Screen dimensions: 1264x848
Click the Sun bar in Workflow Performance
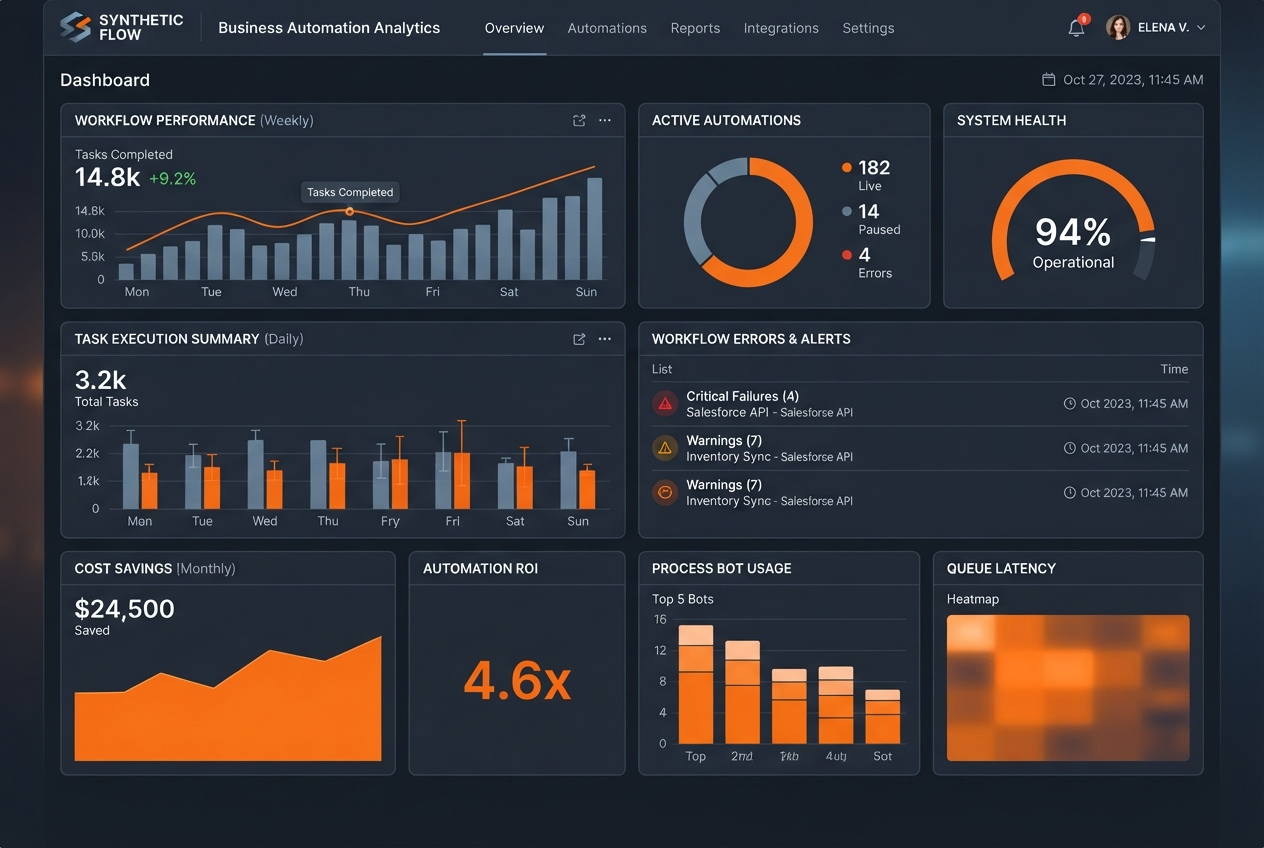(594, 229)
